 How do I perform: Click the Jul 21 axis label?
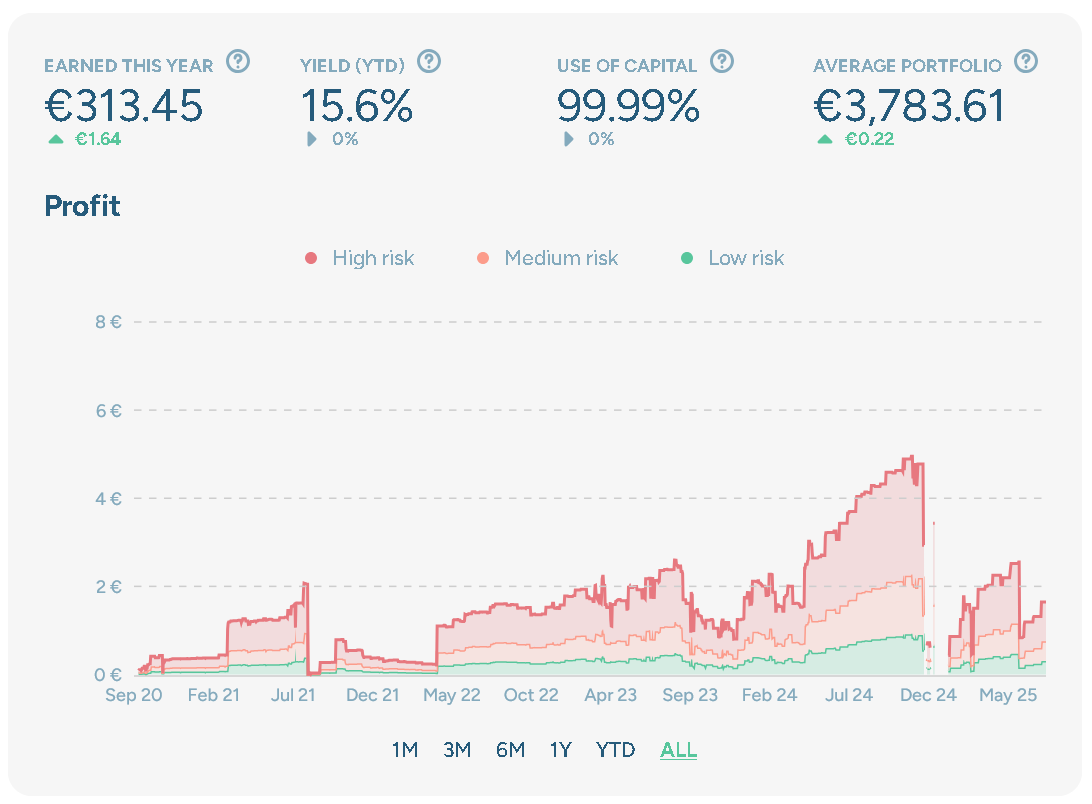click(x=293, y=695)
